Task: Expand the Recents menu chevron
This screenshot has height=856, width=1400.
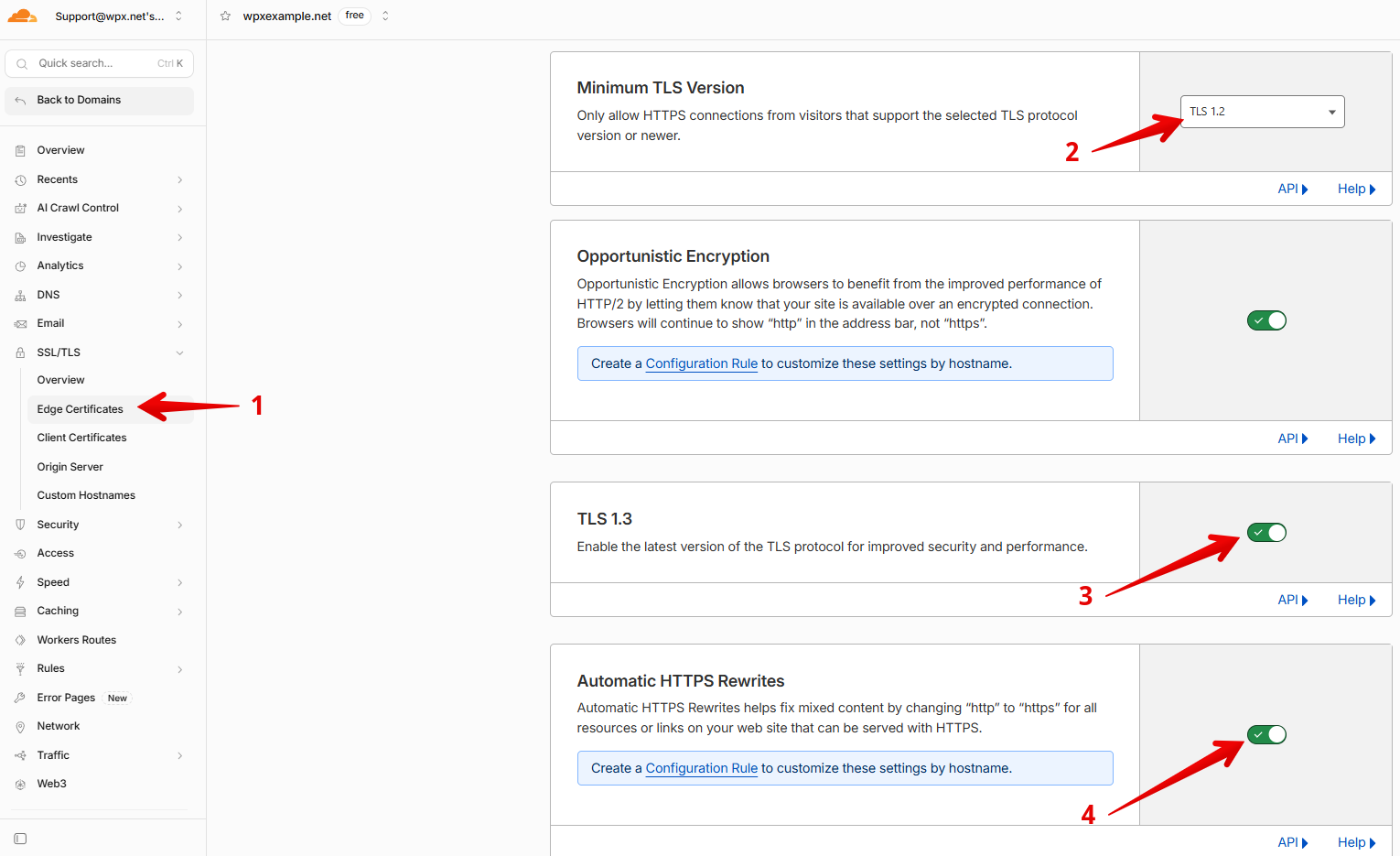Action: point(179,179)
